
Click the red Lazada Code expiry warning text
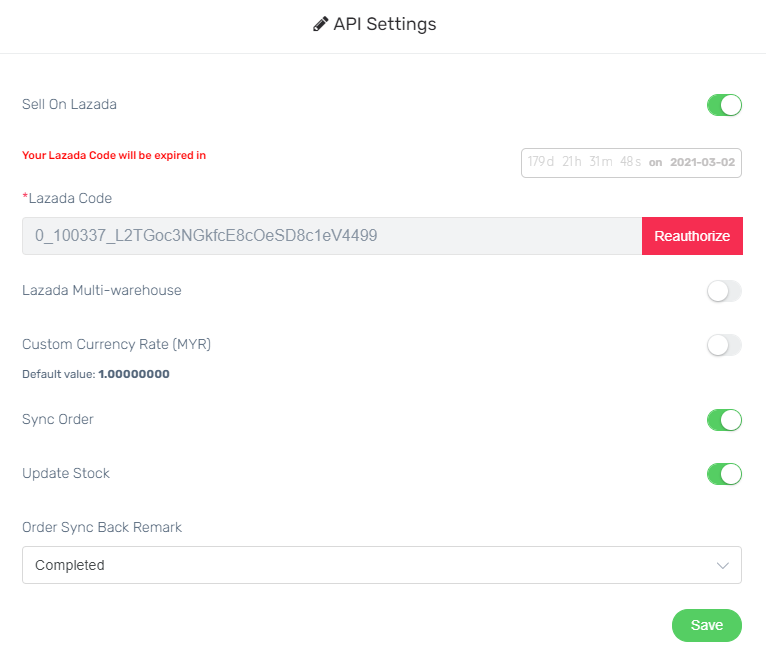(114, 155)
